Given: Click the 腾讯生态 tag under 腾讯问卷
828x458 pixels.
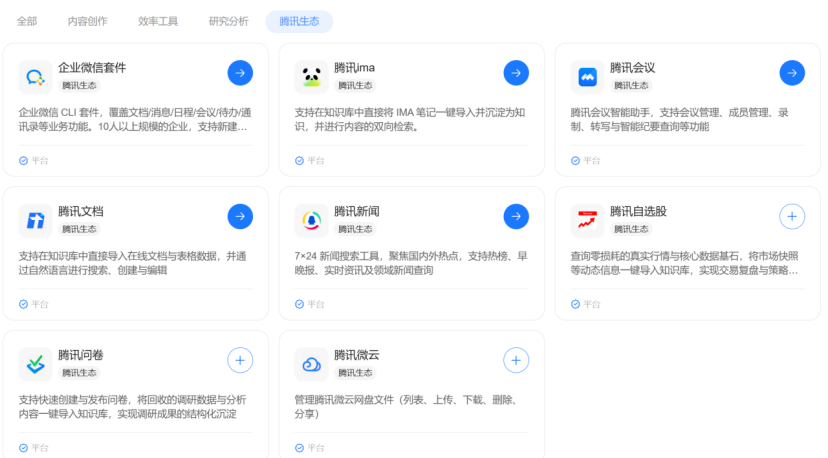Looking at the screenshot, I should (x=79, y=373).
